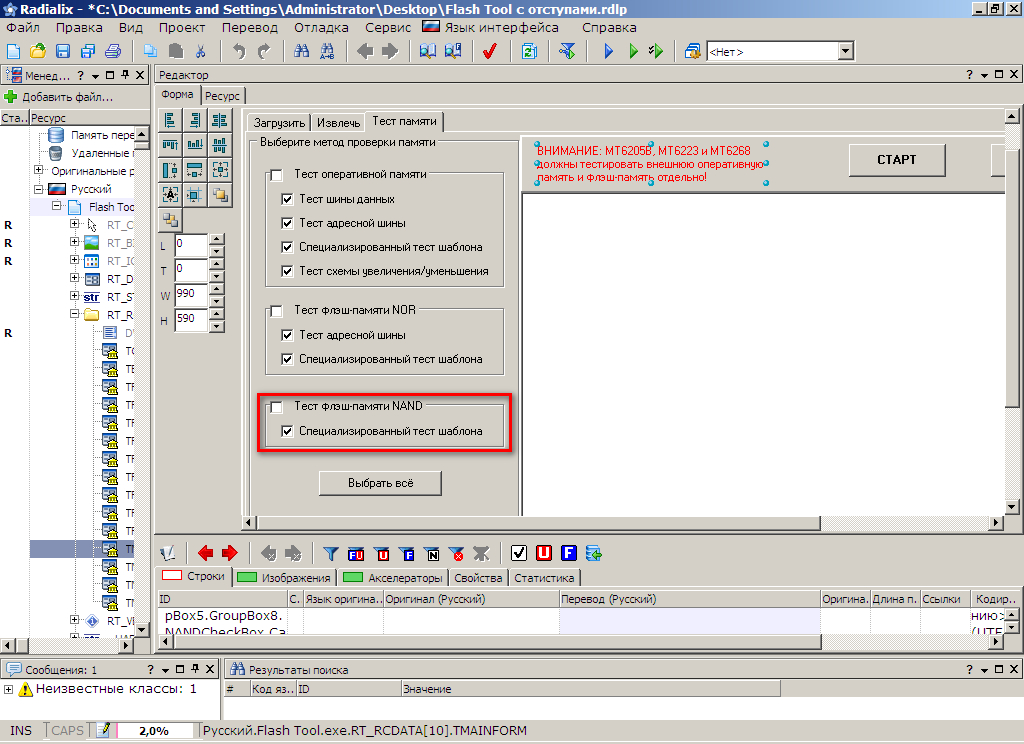The height and width of the screenshot is (744, 1024).
Task: Uncheck 'Тест шины данных' checkbox
Action: tap(288, 199)
